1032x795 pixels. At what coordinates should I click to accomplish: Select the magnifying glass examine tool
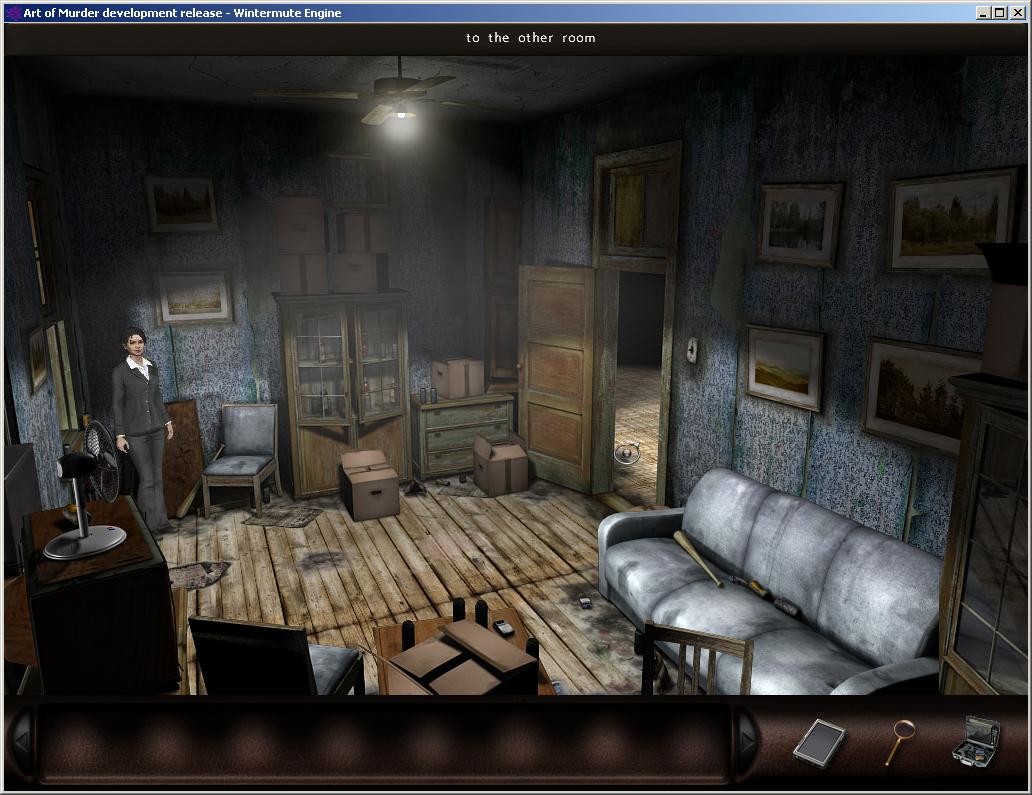click(x=900, y=742)
